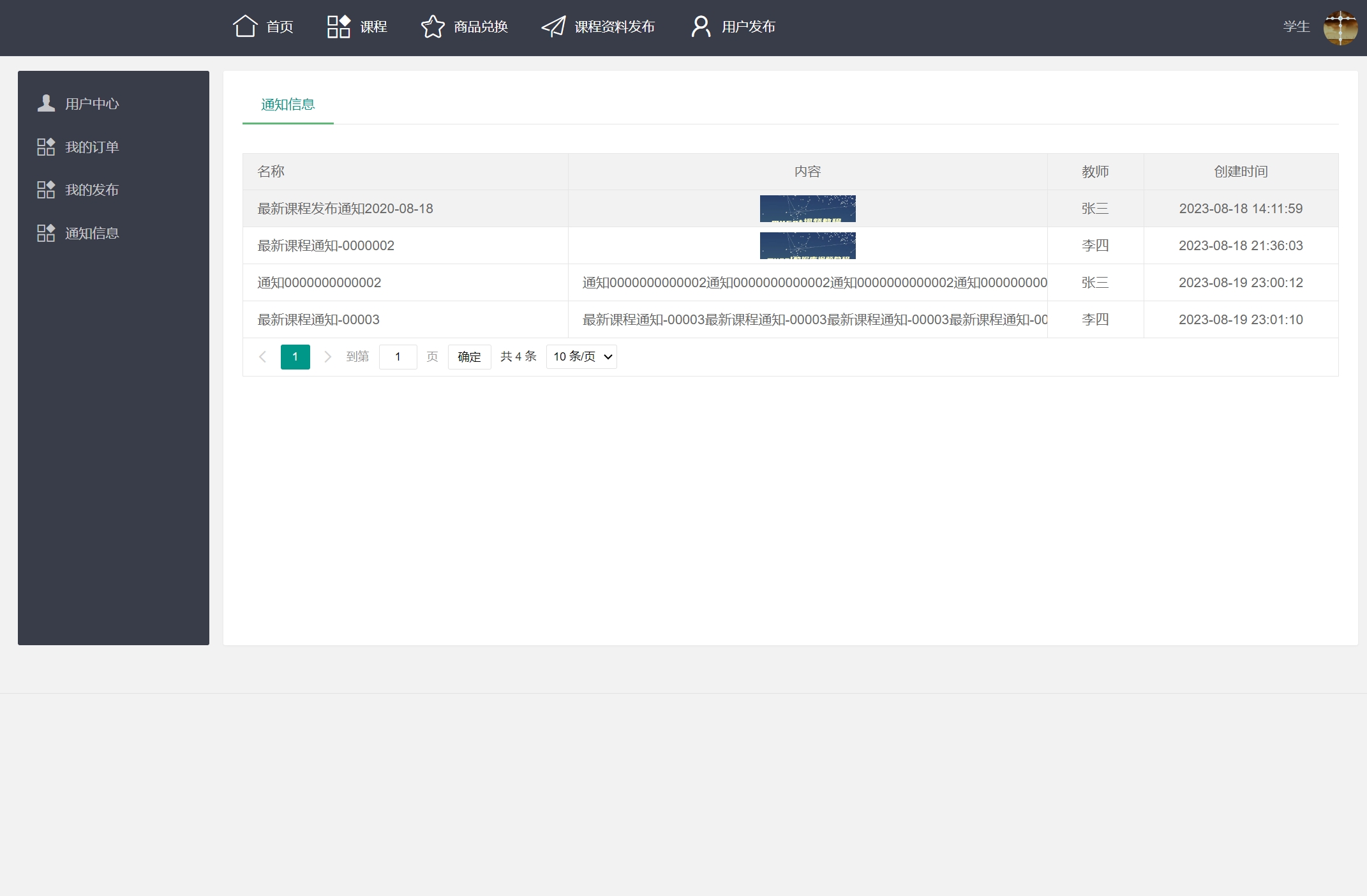The height and width of the screenshot is (896, 1367).
Task: Open image thumbnail in 最新课程发布通知2020-08-18 row
Action: [807, 209]
